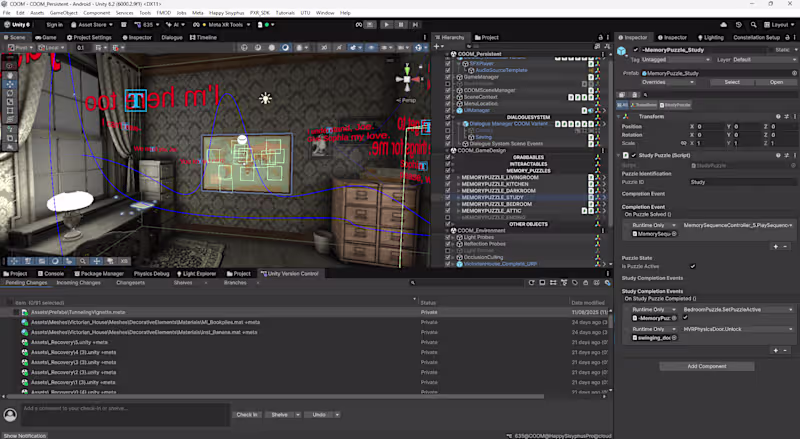This screenshot has width=800, height=439.
Task: Click the Undo button in version control
Action: pos(319,414)
